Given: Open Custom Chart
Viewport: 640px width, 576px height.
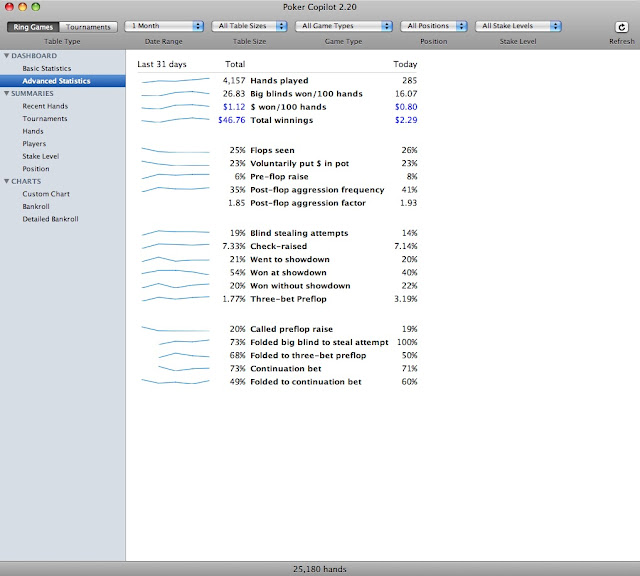Looking at the screenshot, I should point(46,194).
